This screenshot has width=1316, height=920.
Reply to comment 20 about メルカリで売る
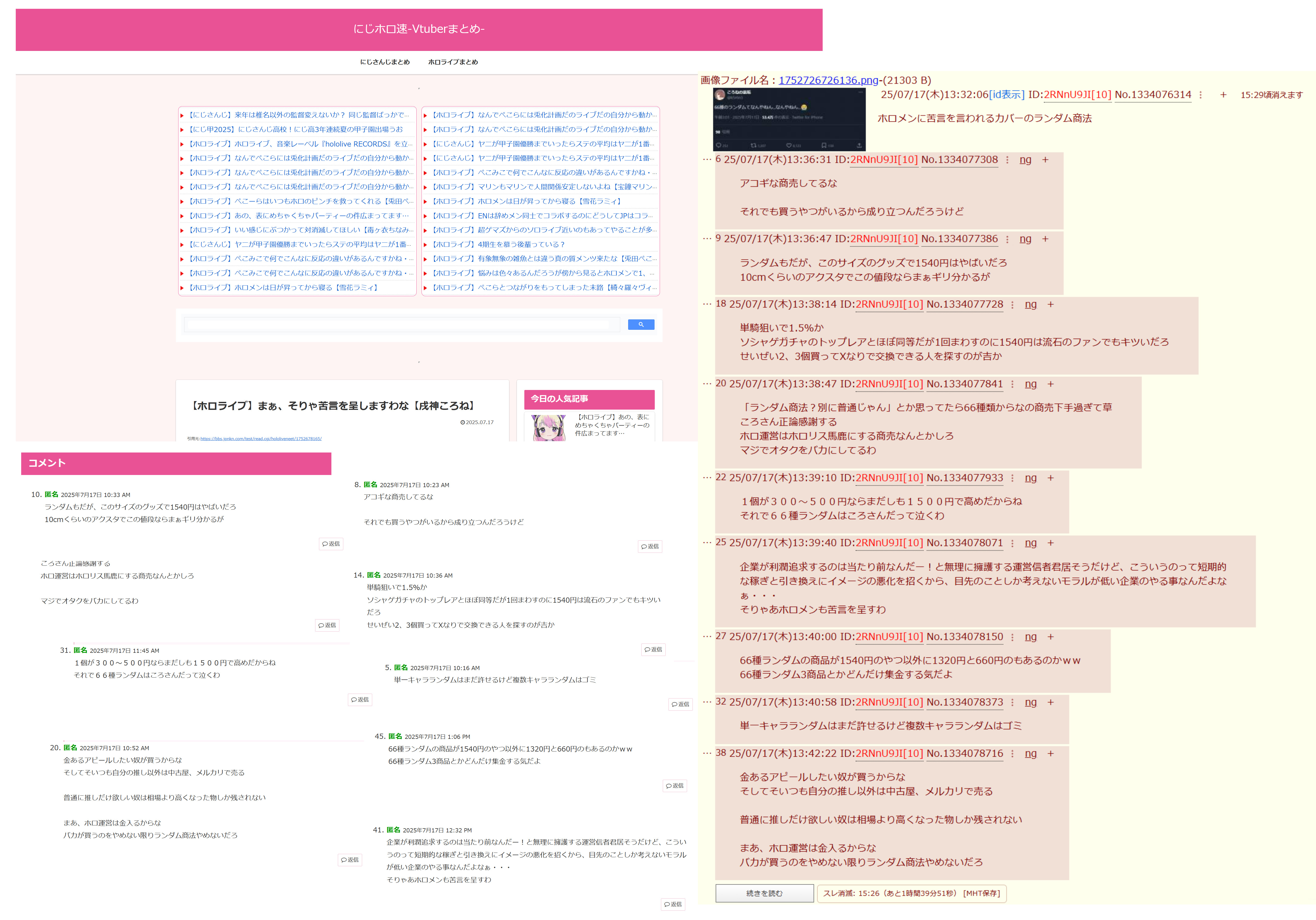(350, 860)
